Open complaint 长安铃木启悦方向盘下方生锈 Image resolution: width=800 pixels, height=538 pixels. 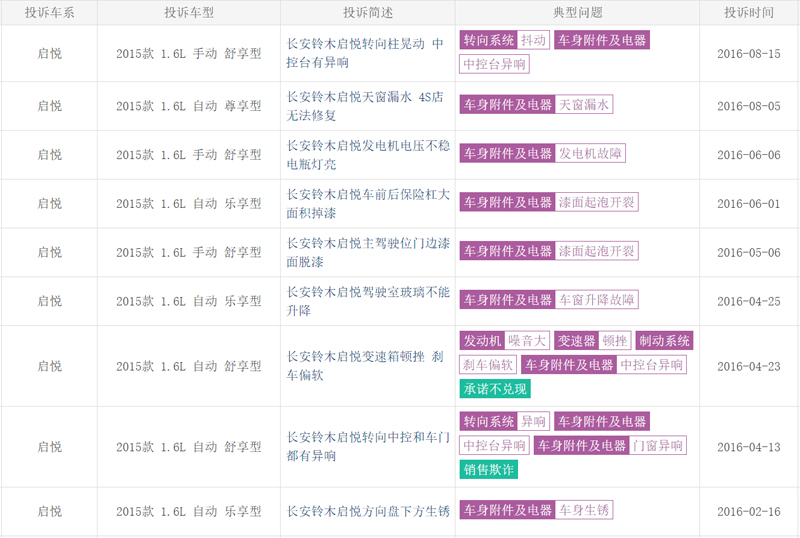pyautogui.click(x=368, y=511)
